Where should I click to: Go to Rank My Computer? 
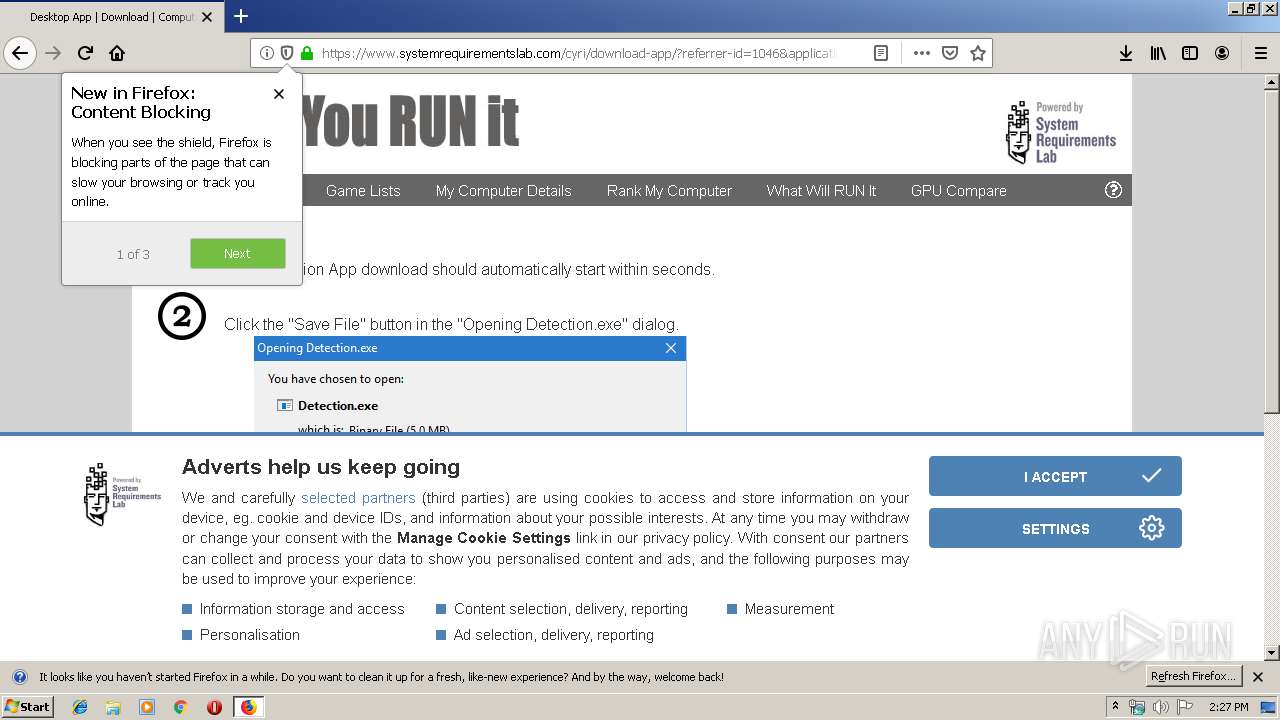point(669,190)
